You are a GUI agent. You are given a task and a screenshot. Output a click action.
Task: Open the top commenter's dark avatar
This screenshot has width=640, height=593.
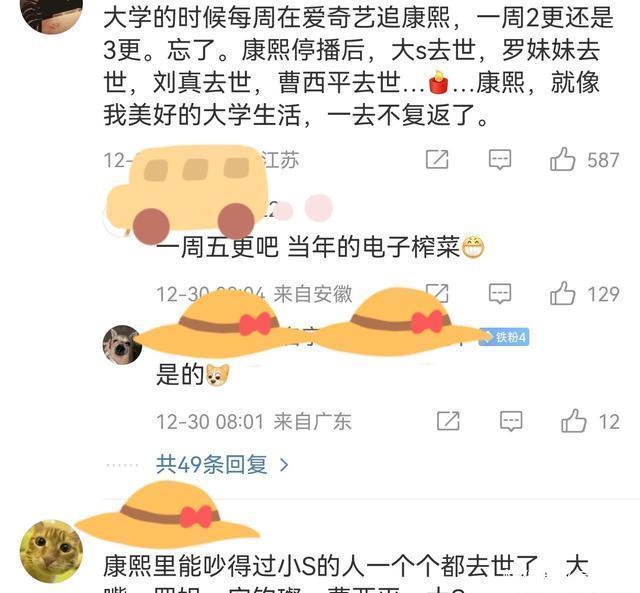pos(51,12)
